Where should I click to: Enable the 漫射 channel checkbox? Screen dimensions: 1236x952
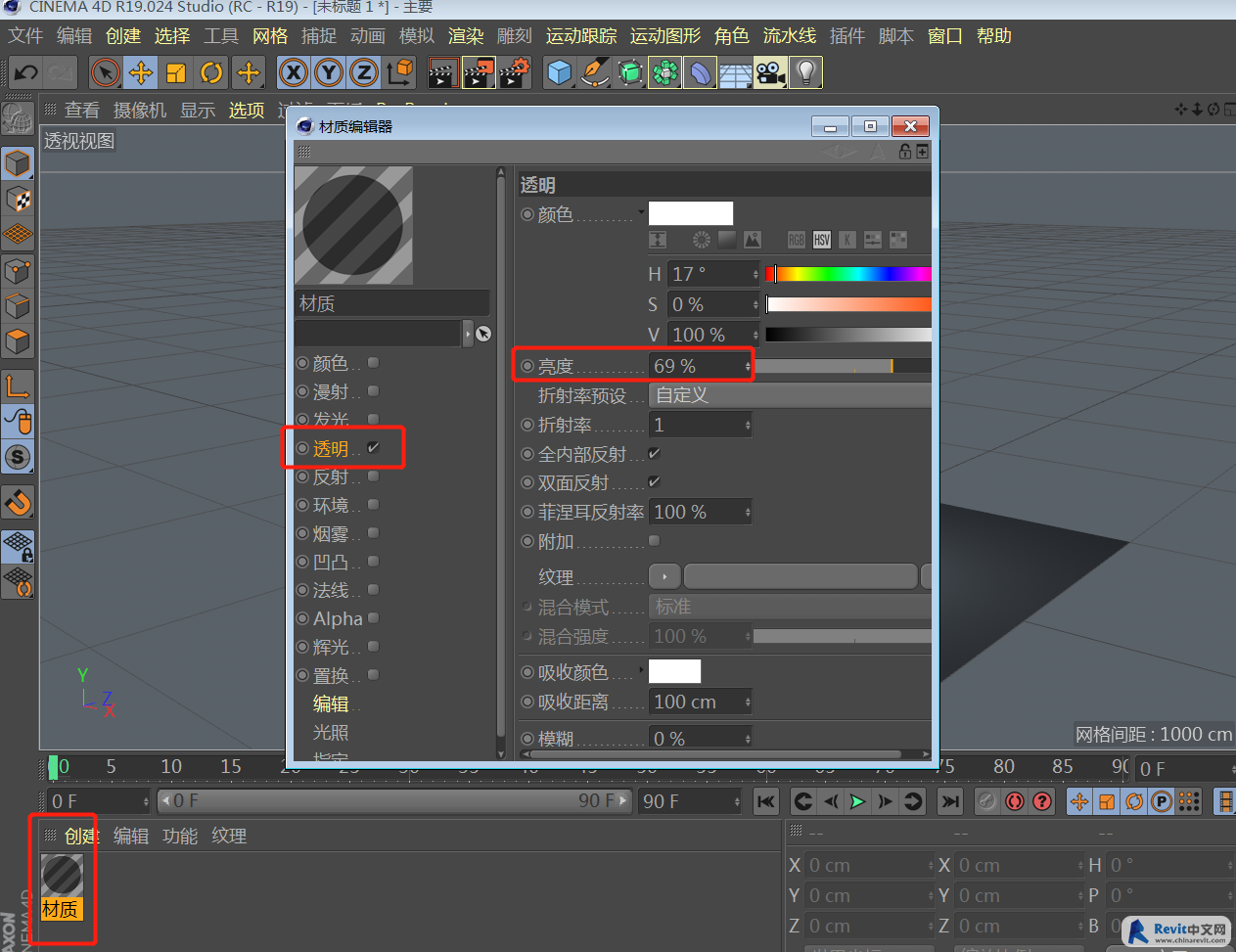373,391
